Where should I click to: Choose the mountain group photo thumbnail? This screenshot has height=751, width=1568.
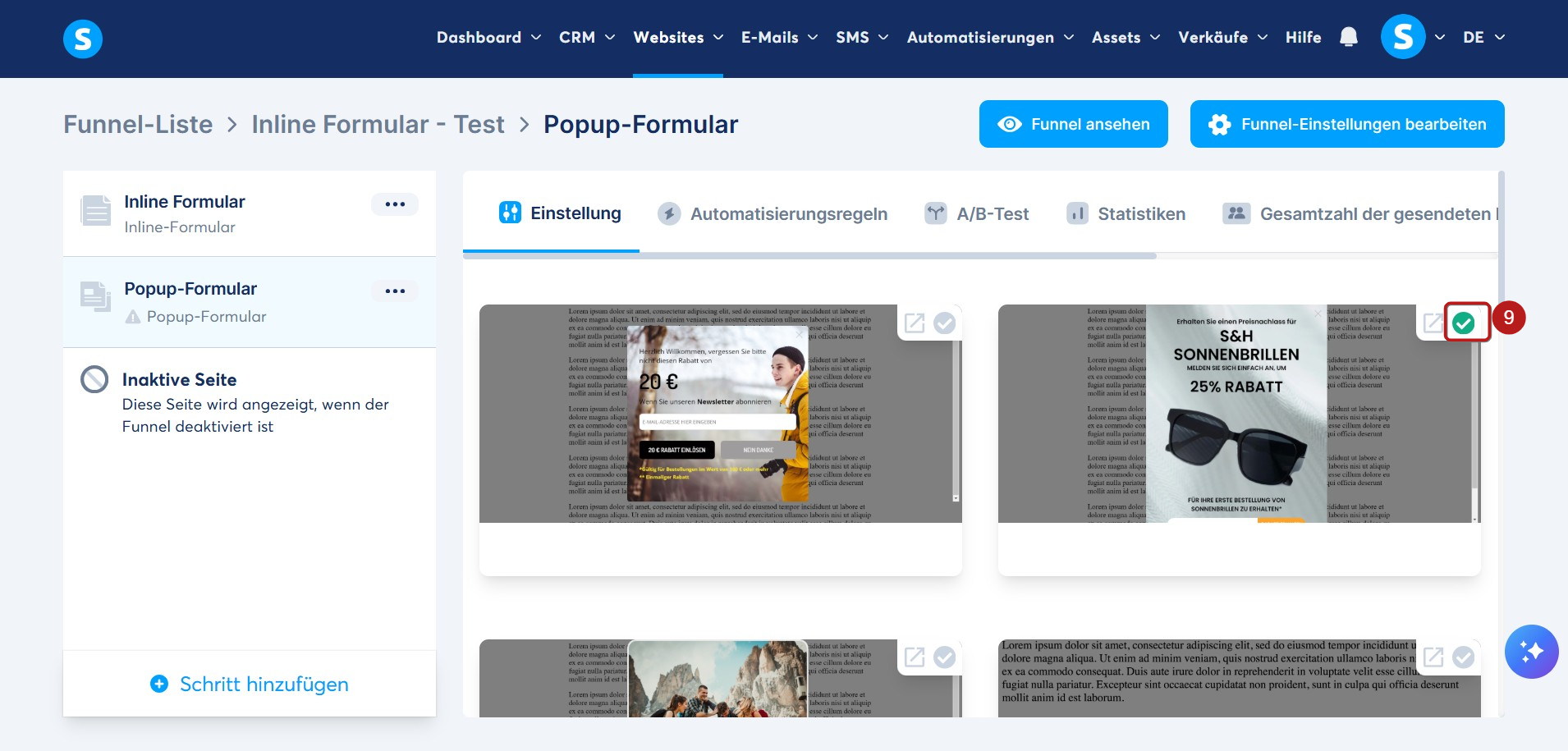[x=721, y=678]
